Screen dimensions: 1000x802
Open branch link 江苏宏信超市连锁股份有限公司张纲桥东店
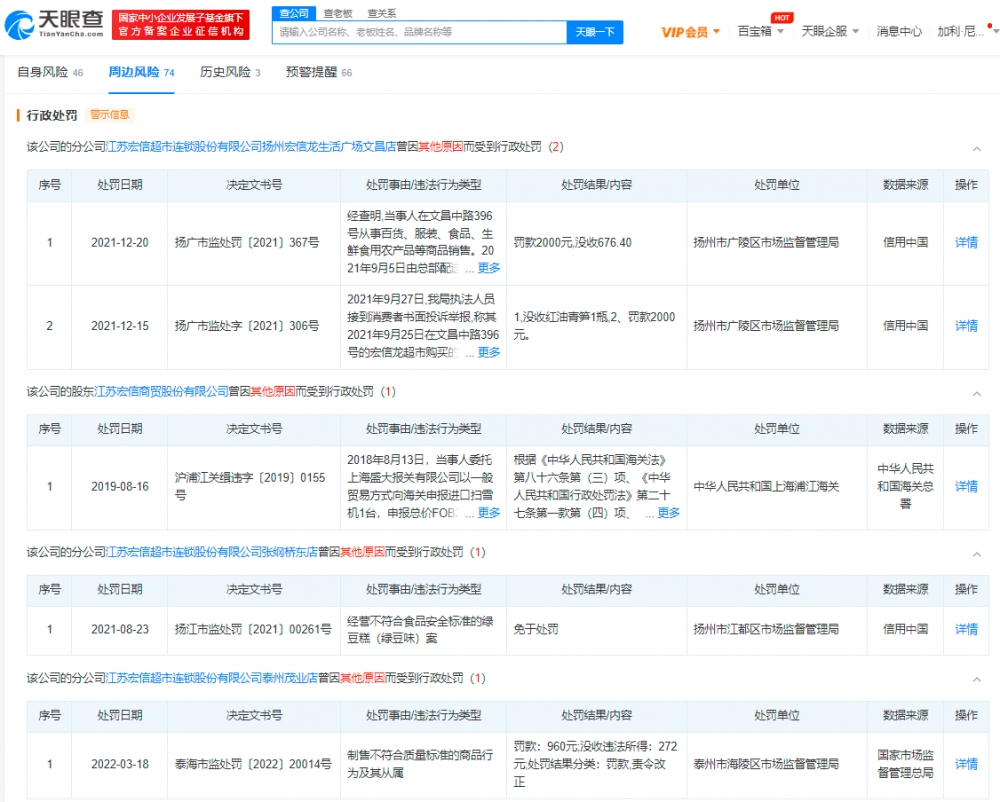[211, 552]
